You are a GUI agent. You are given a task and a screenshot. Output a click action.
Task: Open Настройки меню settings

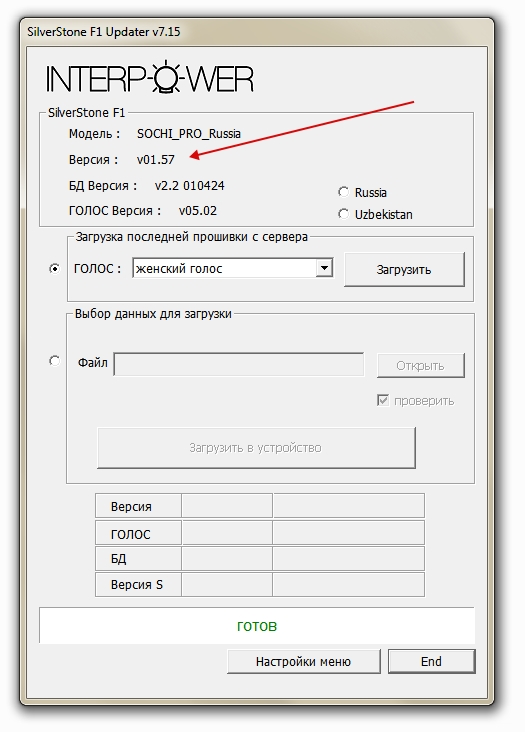[303, 662]
